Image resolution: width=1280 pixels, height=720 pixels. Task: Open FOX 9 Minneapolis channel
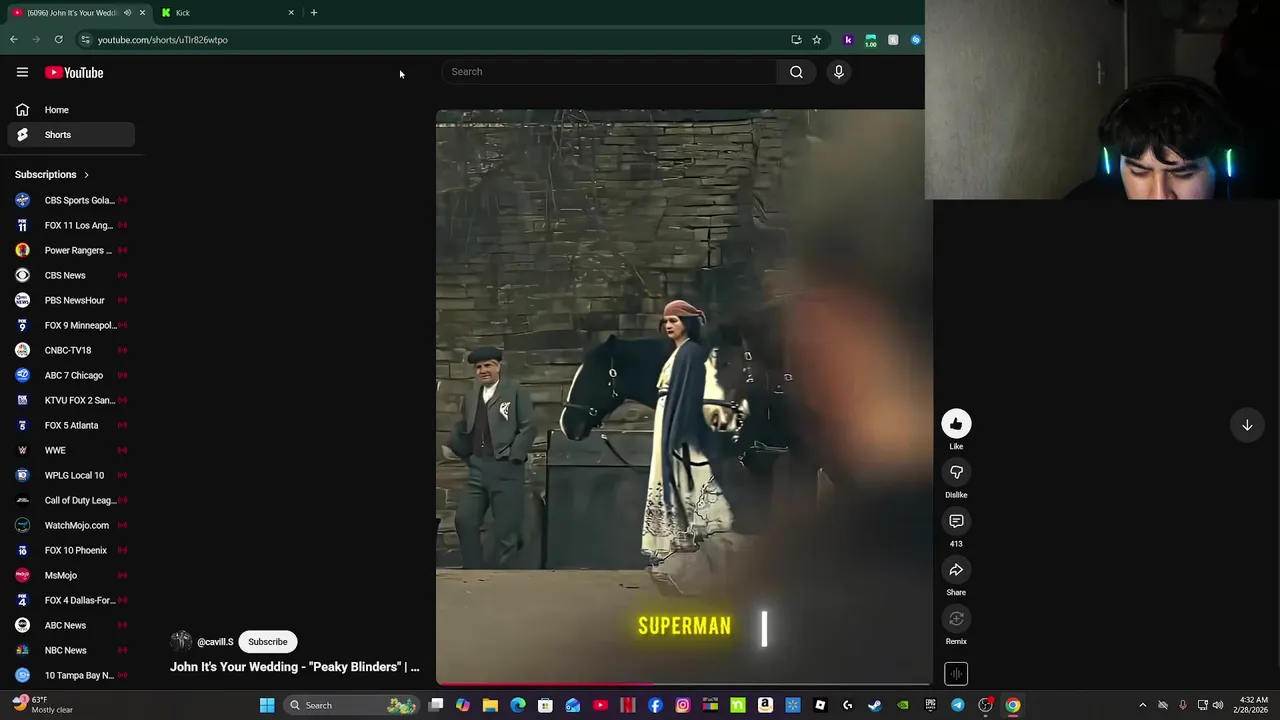71,325
